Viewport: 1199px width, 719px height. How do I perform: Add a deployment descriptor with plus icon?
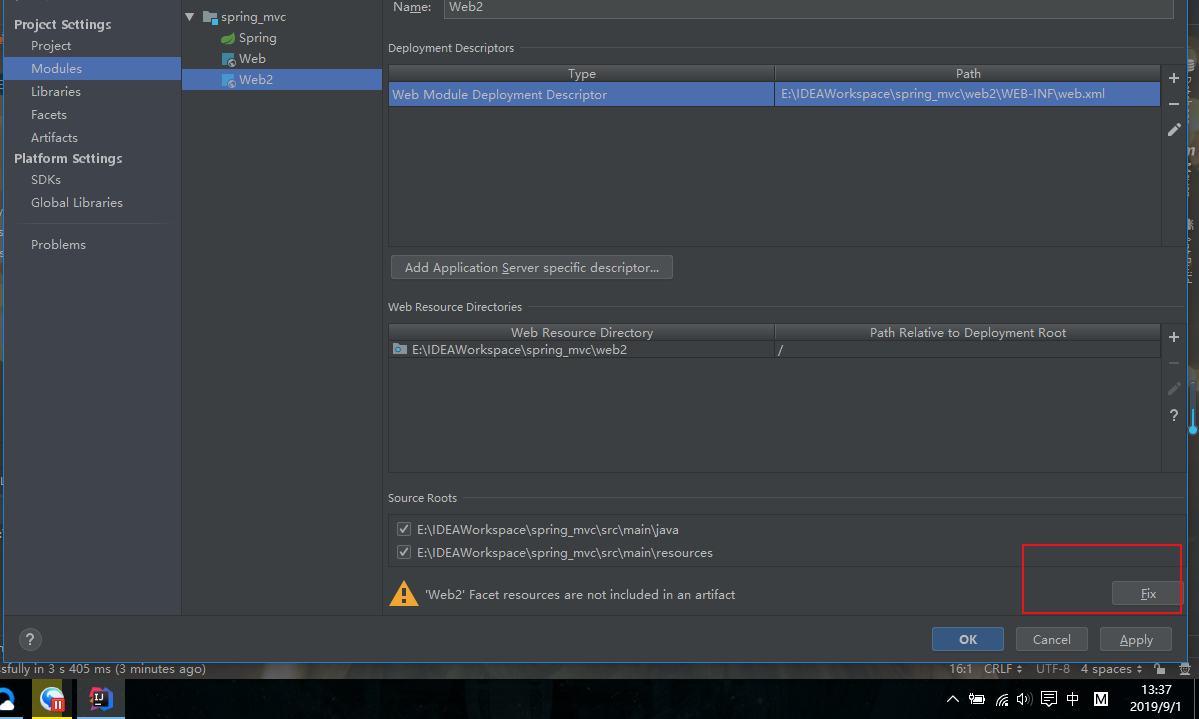point(1174,78)
